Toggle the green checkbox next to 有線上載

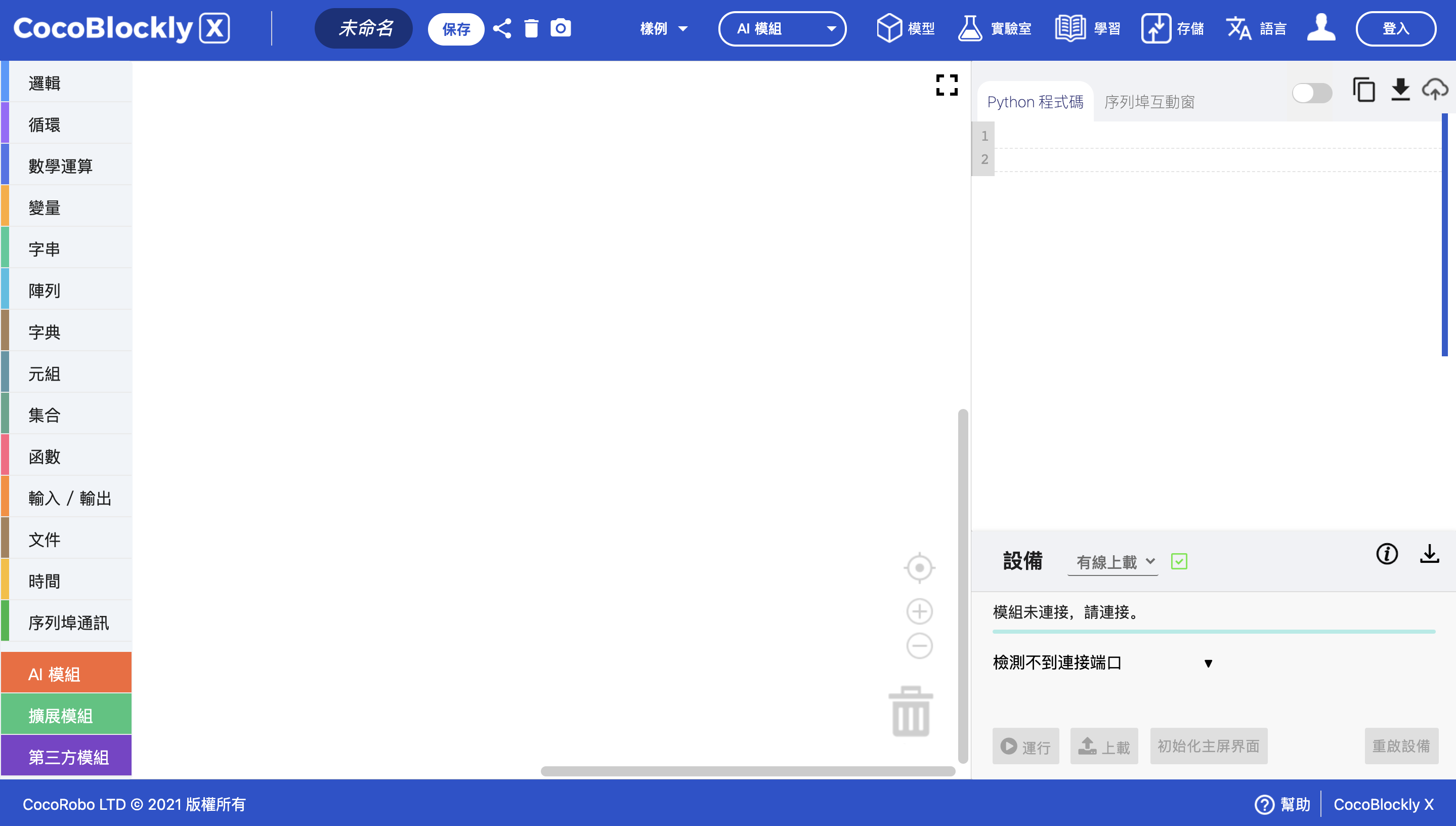pyautogui.click(x=1179, y=561)
